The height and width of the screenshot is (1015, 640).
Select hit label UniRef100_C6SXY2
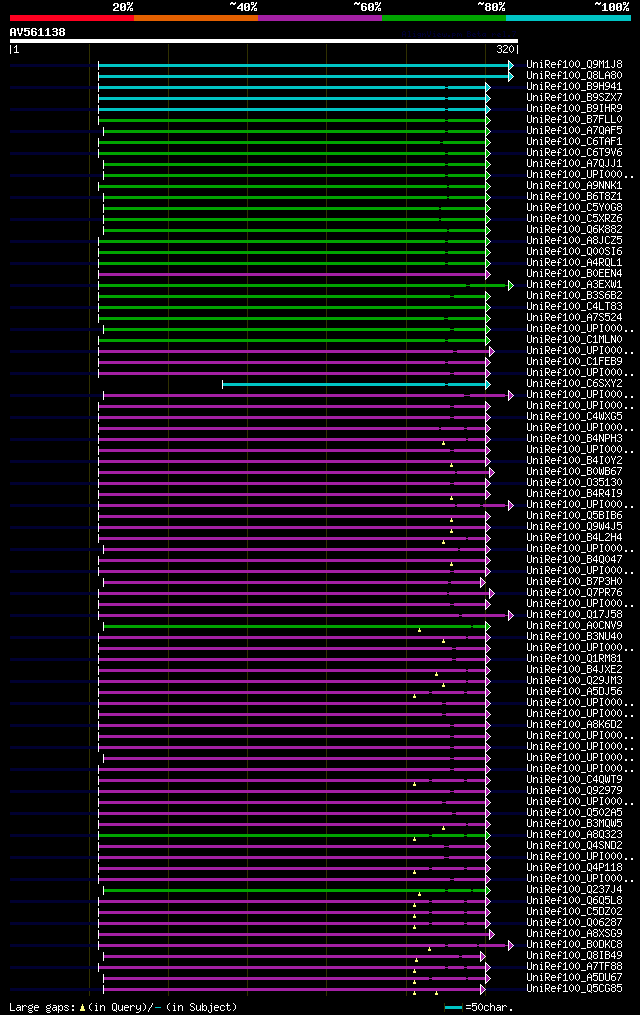[x=574, y=384]
